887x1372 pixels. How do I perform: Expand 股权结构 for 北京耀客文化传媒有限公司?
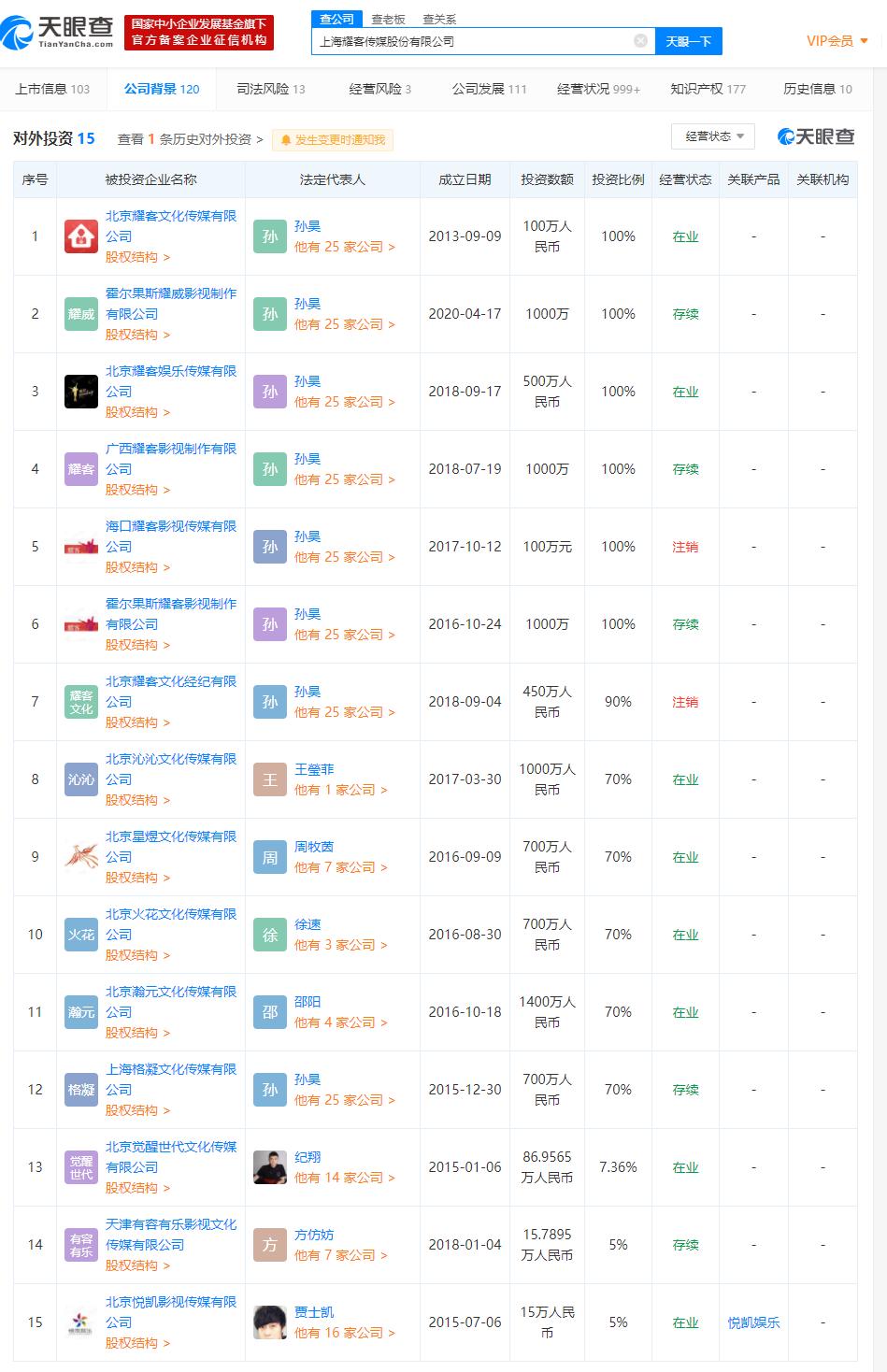point(137,257)
